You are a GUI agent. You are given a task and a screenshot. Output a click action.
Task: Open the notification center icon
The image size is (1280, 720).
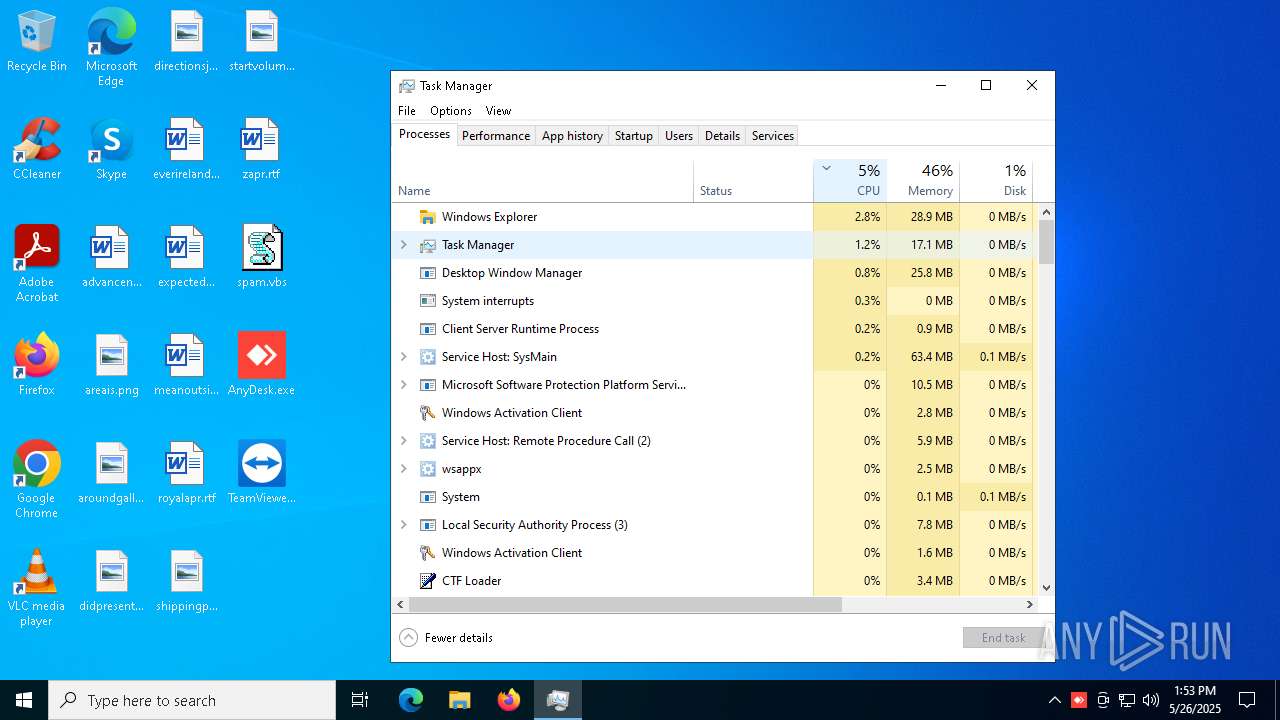pyautogui.click(x=1247, y=700)
